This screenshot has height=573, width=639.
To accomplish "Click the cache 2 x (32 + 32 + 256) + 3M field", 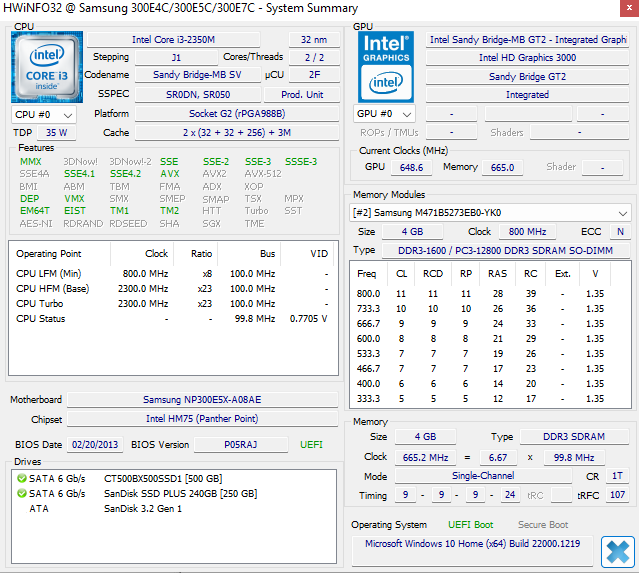I will [237, 132].
